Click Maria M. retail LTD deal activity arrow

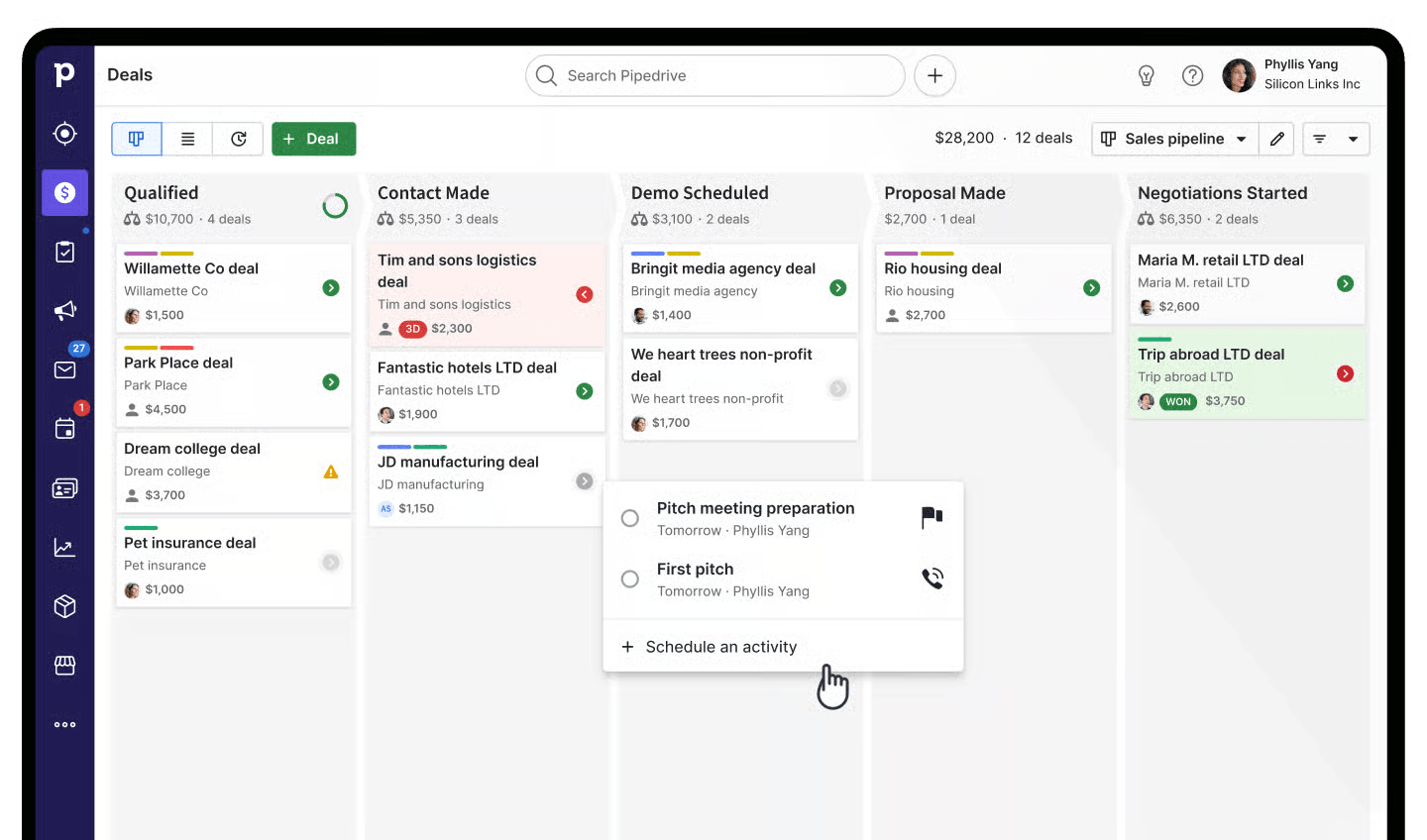pos(1345,283)
